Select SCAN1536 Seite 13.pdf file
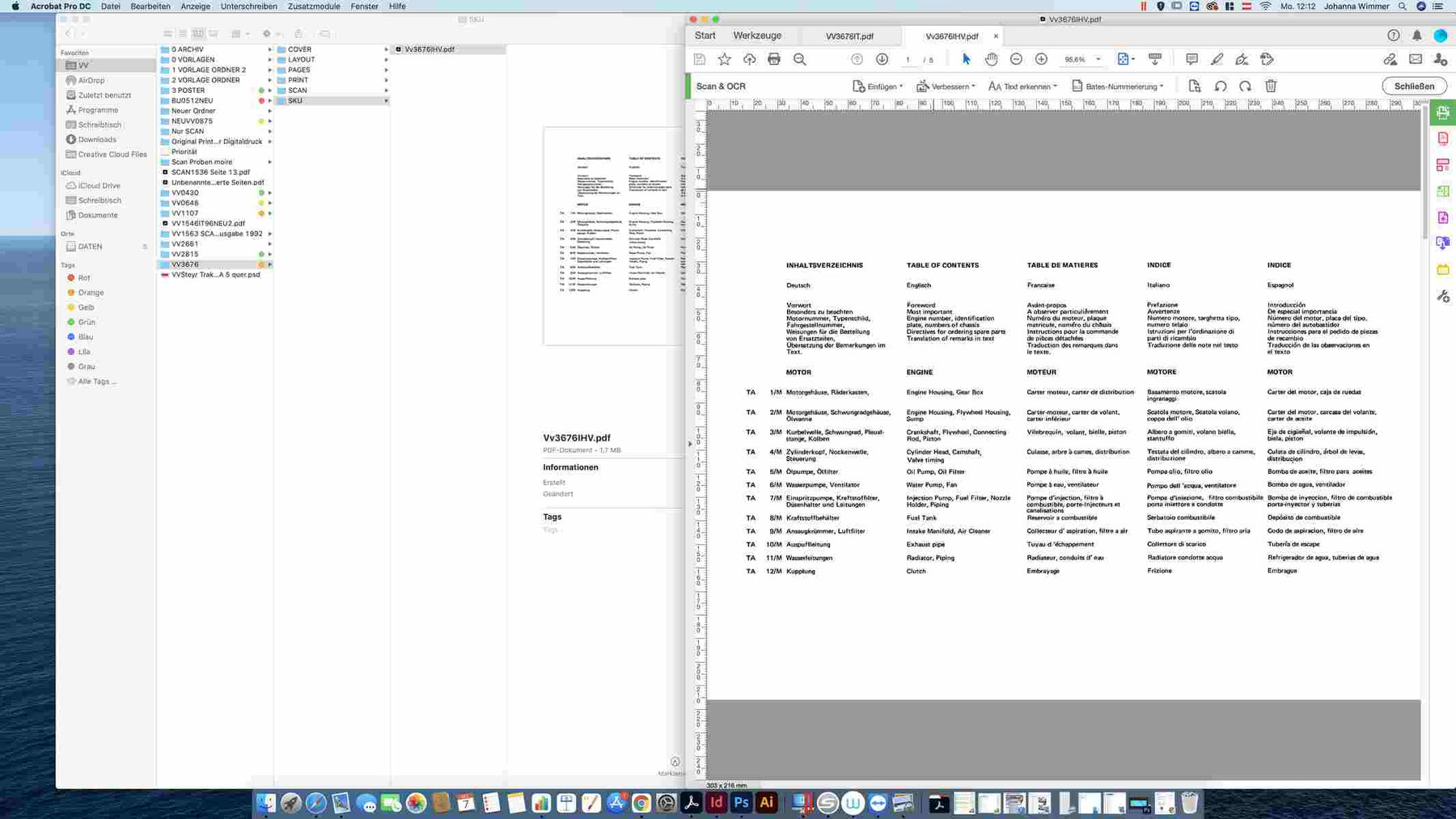This screenshot has height=819, width=1456. 210,172
